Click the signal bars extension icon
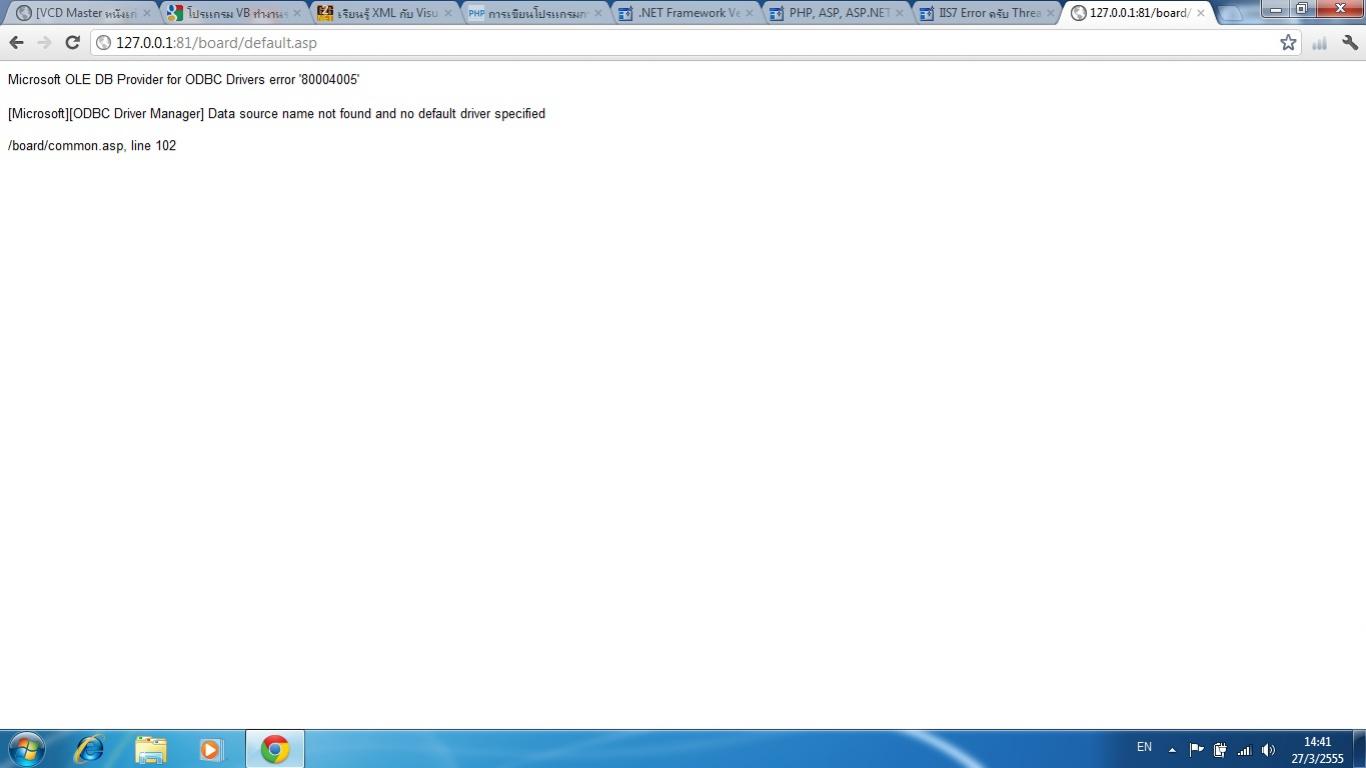Screen dimensions: 1366x768 [1320, 43]
